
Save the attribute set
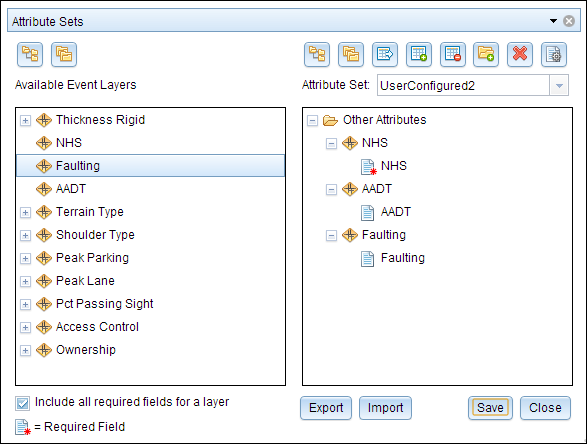(490, 408)
